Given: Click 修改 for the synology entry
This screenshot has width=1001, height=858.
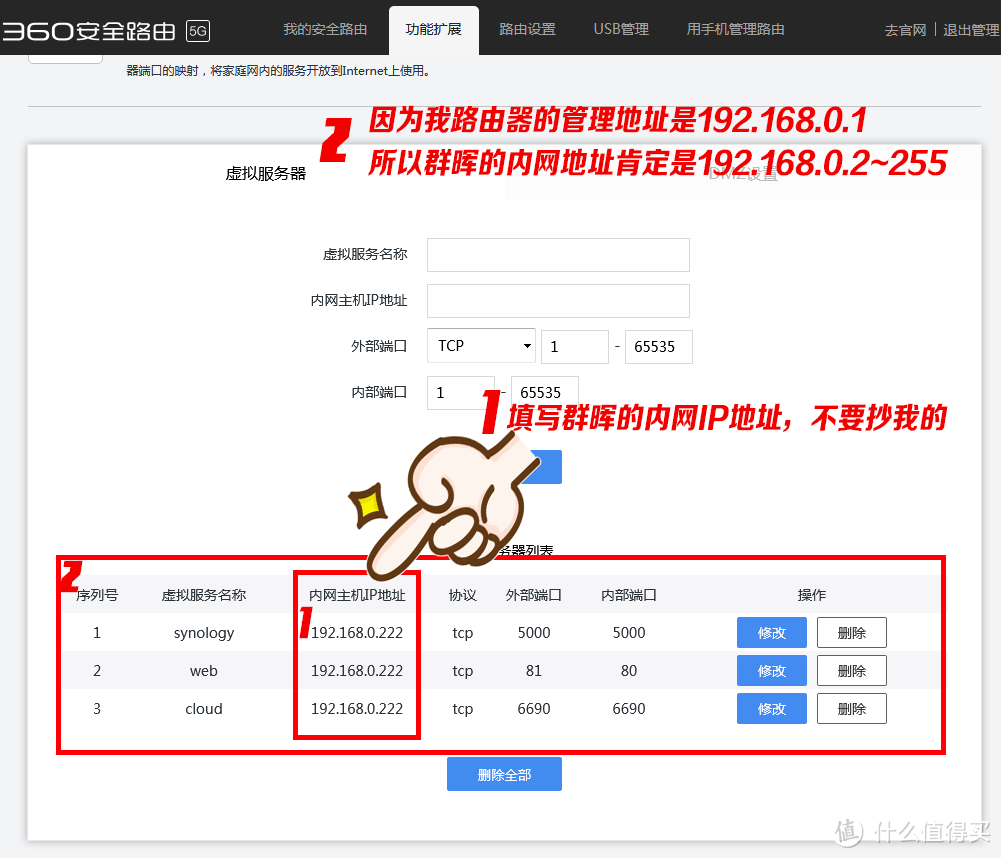Looking at the screenshot, I should [x=771, y=633].
